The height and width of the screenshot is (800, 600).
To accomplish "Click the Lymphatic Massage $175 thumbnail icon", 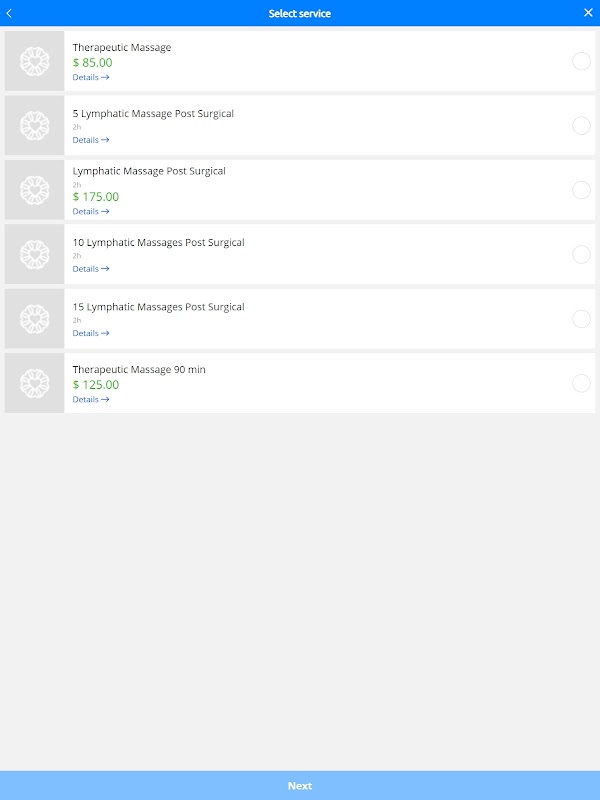I will click(x=35, y=190).
